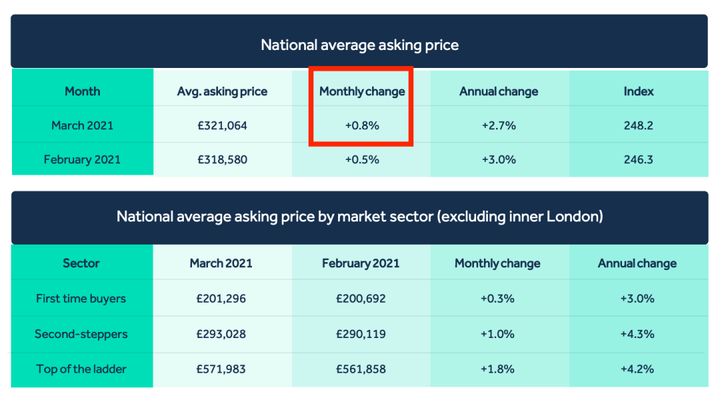The width and height of the screenshot is (720, 398).
Task: Click the First time buyers row label
Action: 81,298
